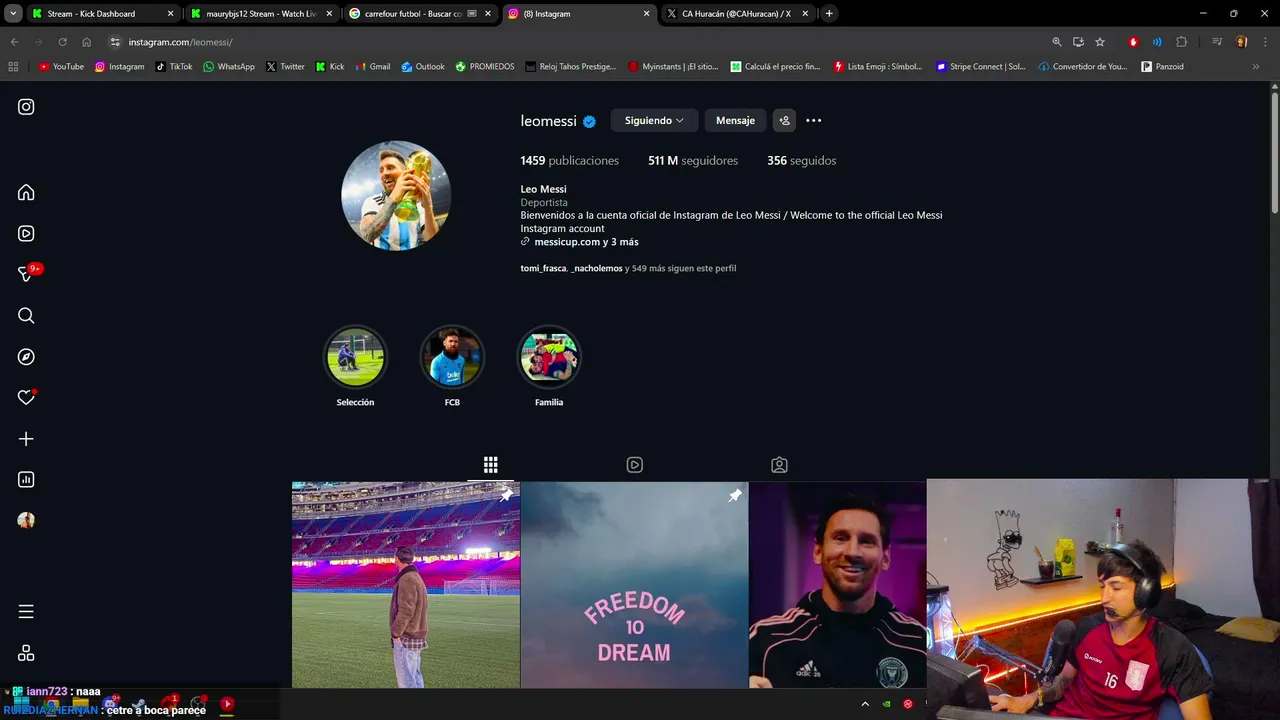Open Selección story highlight
The height and width of the screenshot is (720, 1280).
pyautogui.click(x=355, y=357)
